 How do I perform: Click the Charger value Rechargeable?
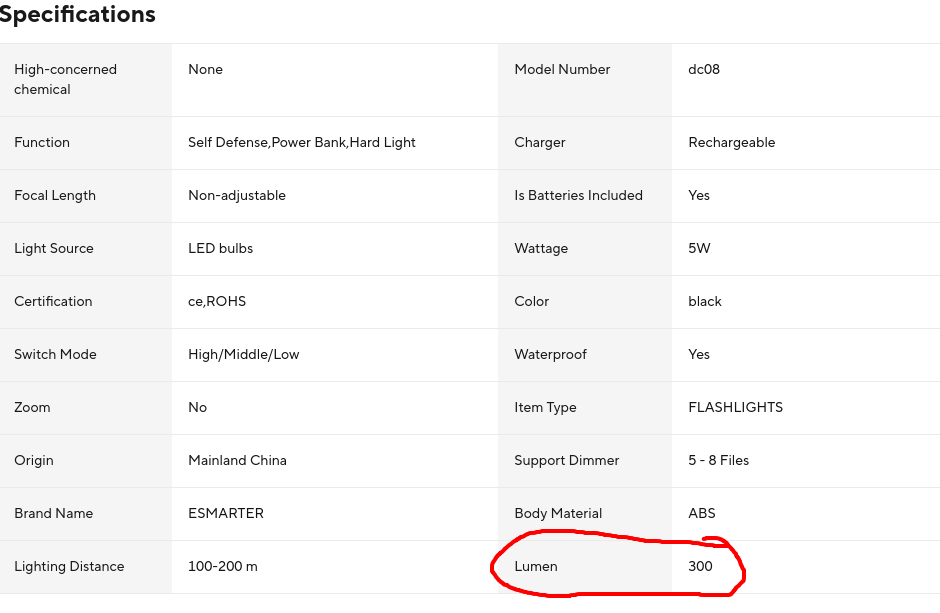pyautogui.click(x=732, y=143)
